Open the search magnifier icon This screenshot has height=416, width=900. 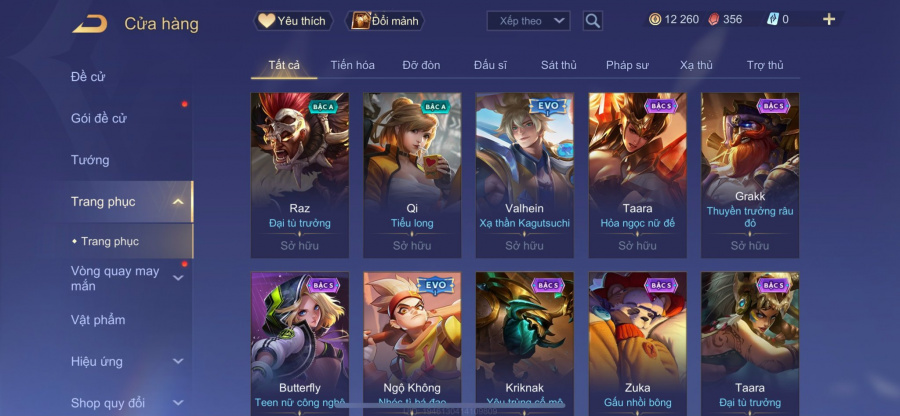click(x=592, y=21)
